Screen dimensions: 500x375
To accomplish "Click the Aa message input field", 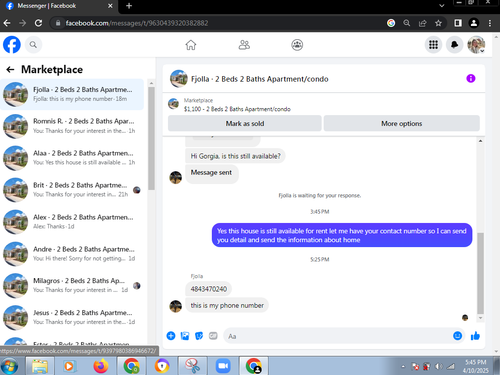I will tap(337, 336).
